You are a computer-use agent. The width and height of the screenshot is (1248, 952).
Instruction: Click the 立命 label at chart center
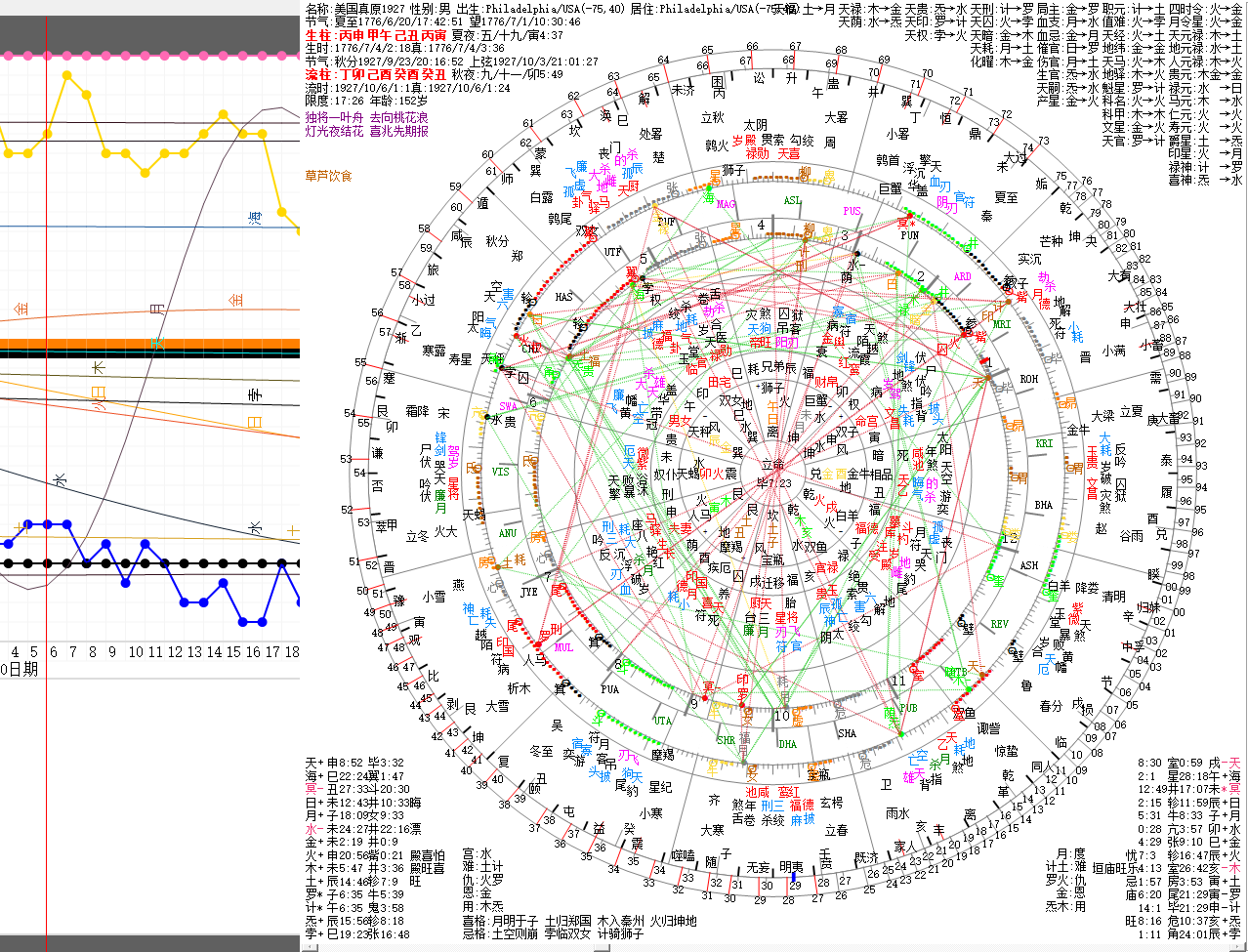pyautogui.click(x=772, y=466)
